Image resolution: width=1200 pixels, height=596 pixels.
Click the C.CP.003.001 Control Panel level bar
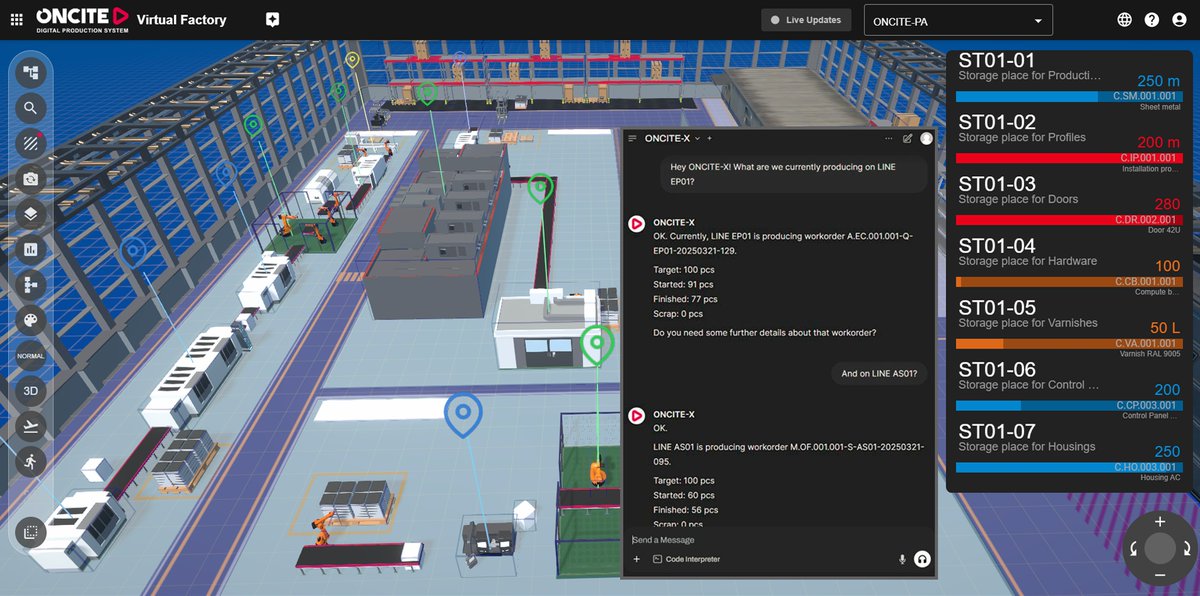tap(1068, 406)
